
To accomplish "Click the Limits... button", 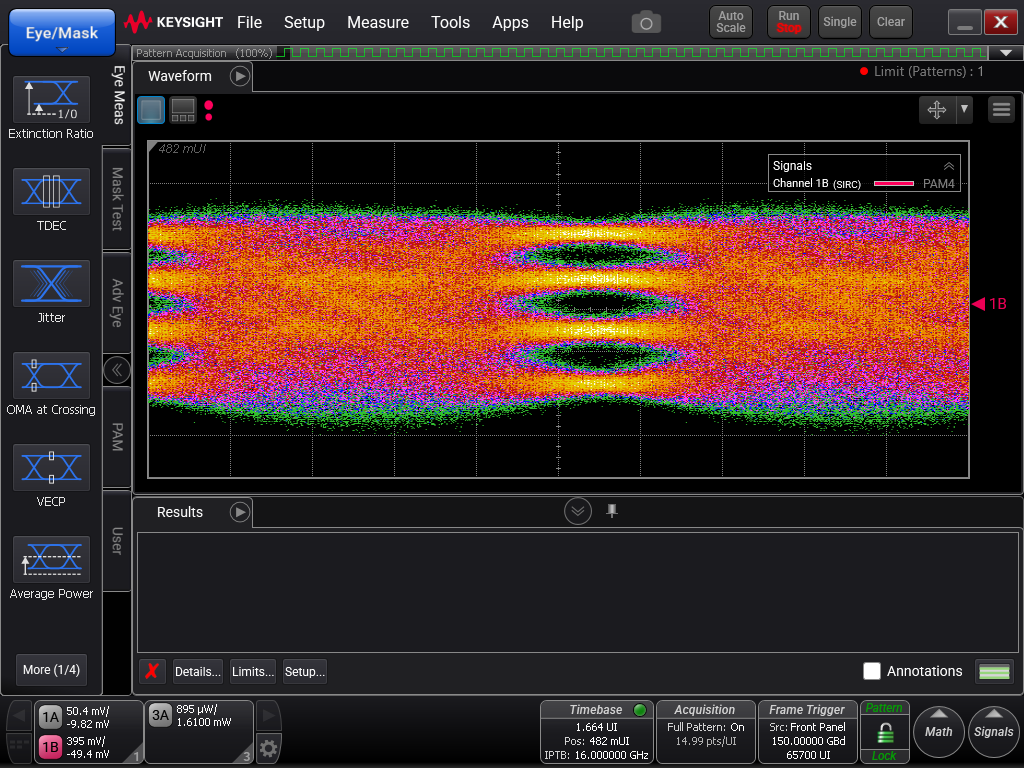I will 253,671.
